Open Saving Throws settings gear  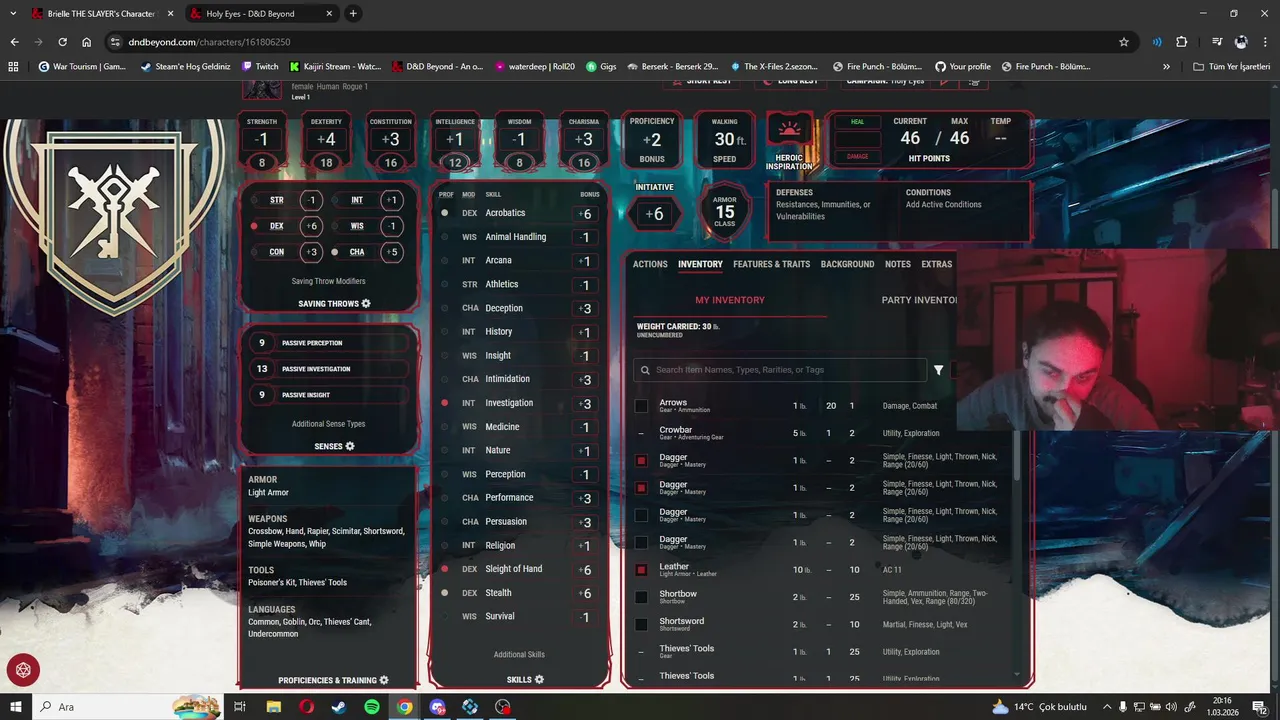point(366,303)
